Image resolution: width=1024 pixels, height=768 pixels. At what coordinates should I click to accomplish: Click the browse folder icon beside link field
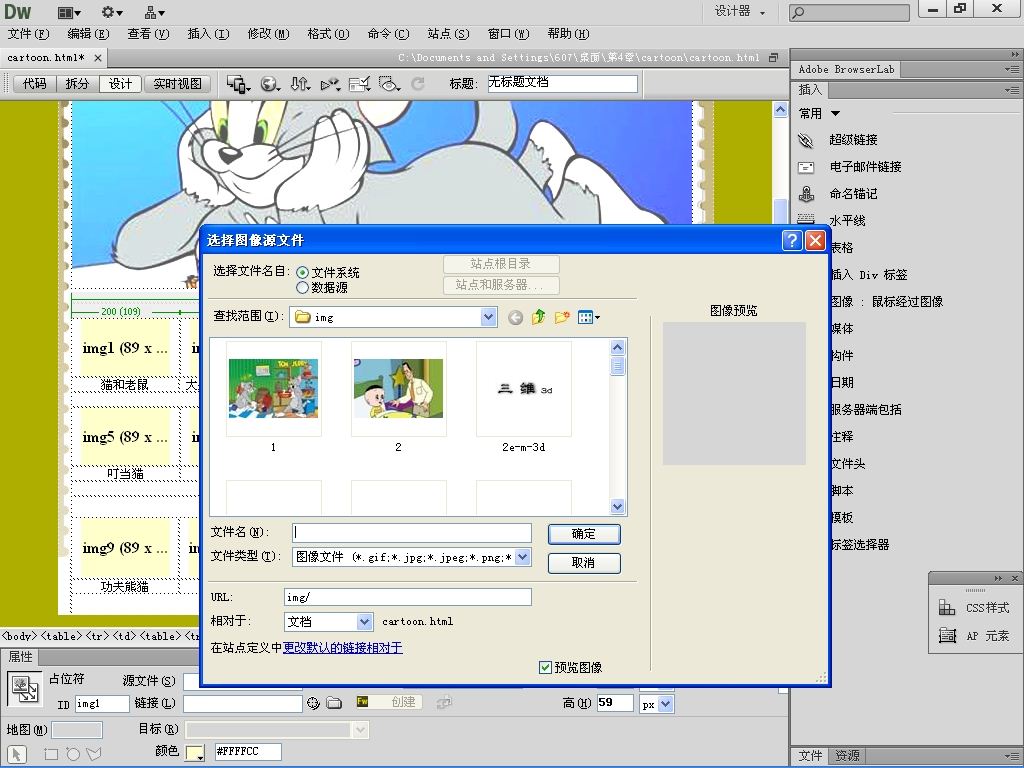coord(334,703)
